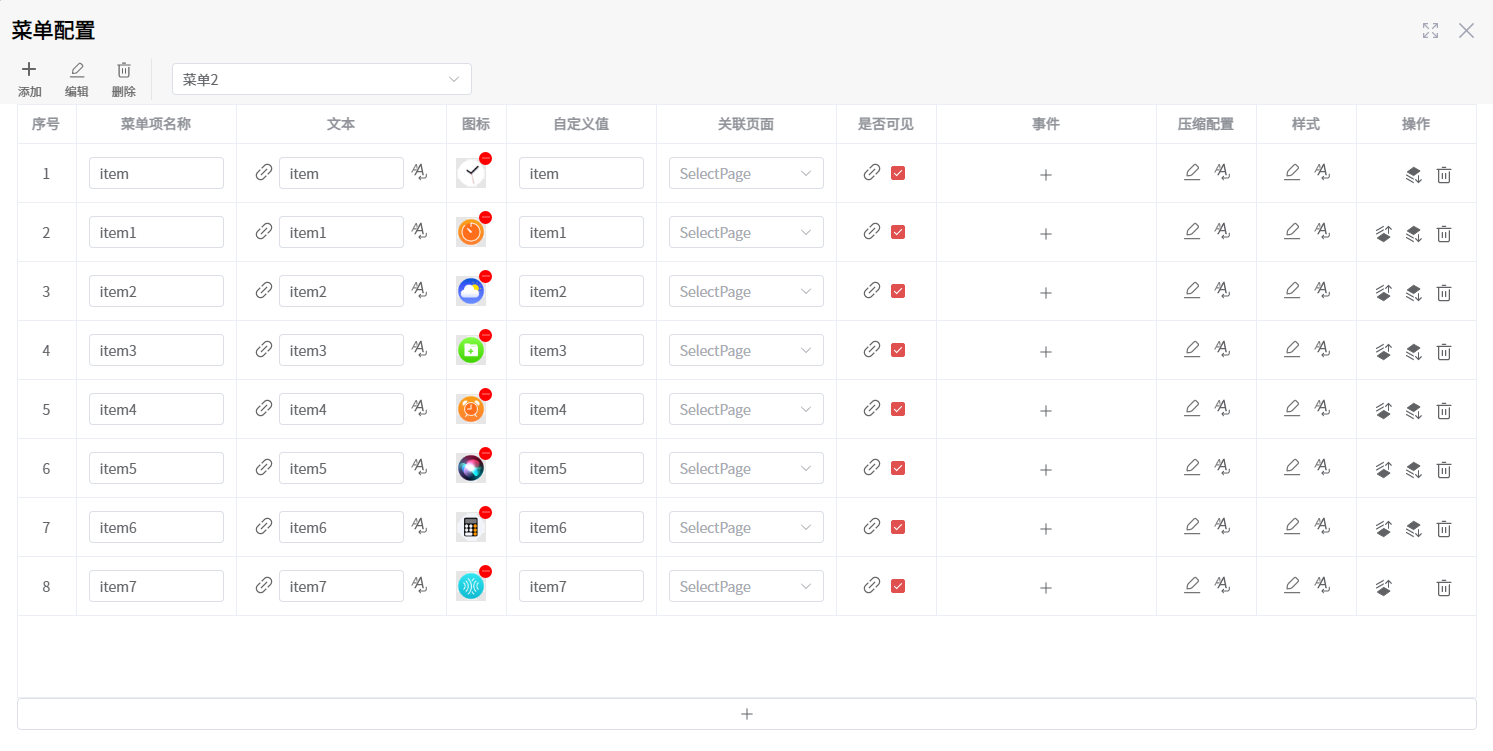
Task: Click the fullscreen expand icon in header
Action: point(1430,31)
